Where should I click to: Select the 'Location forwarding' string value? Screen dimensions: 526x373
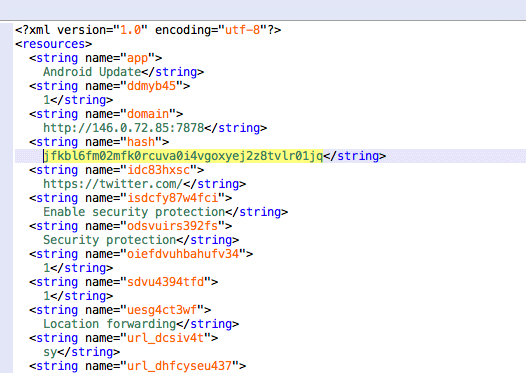click(x=109, y=324)
